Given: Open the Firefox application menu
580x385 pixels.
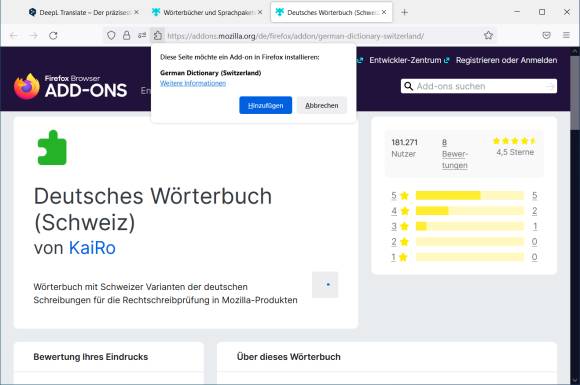Looking at the screenshot, I should [566, 36].
